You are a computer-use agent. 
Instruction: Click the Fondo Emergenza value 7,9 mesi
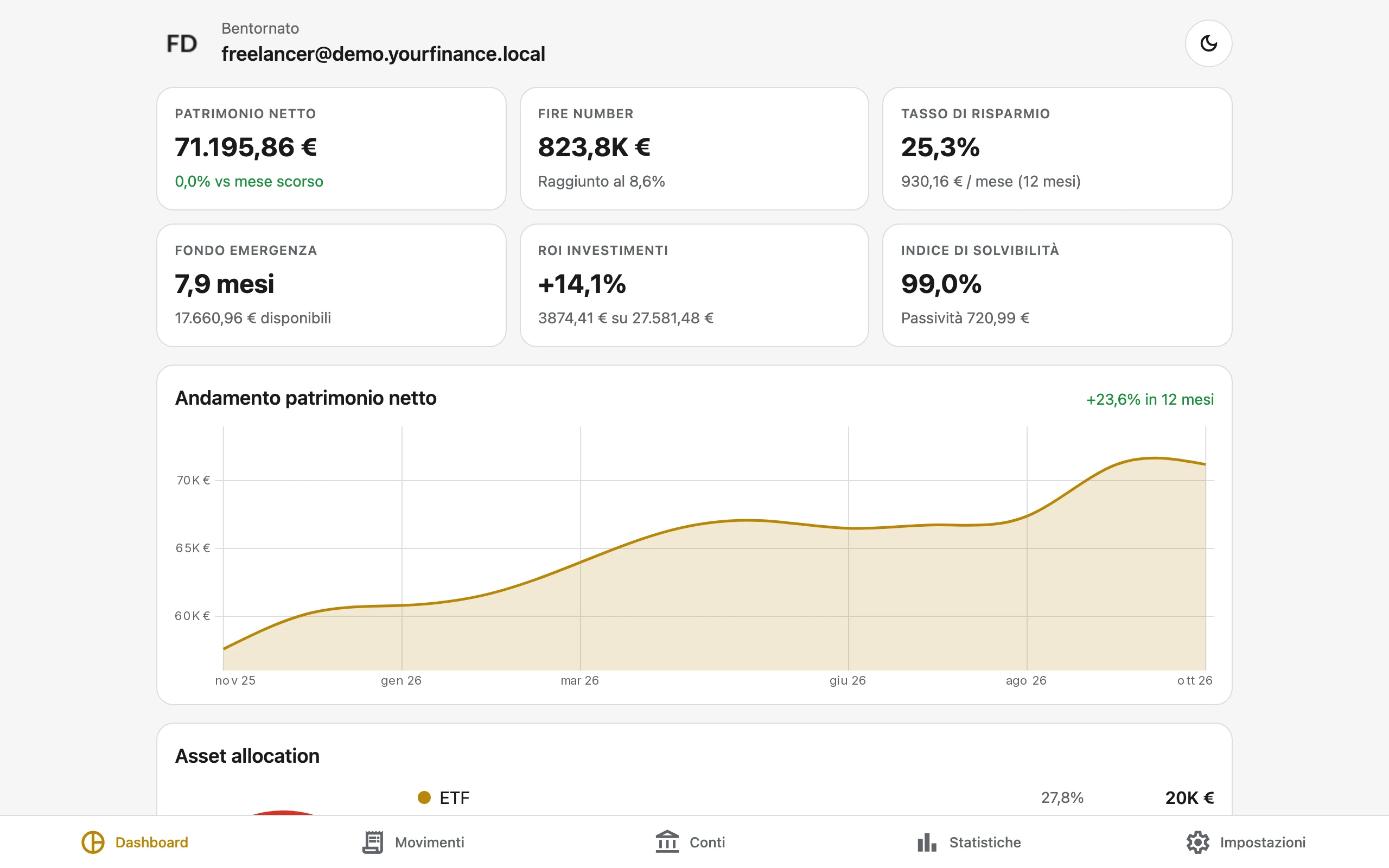point(225,284)
